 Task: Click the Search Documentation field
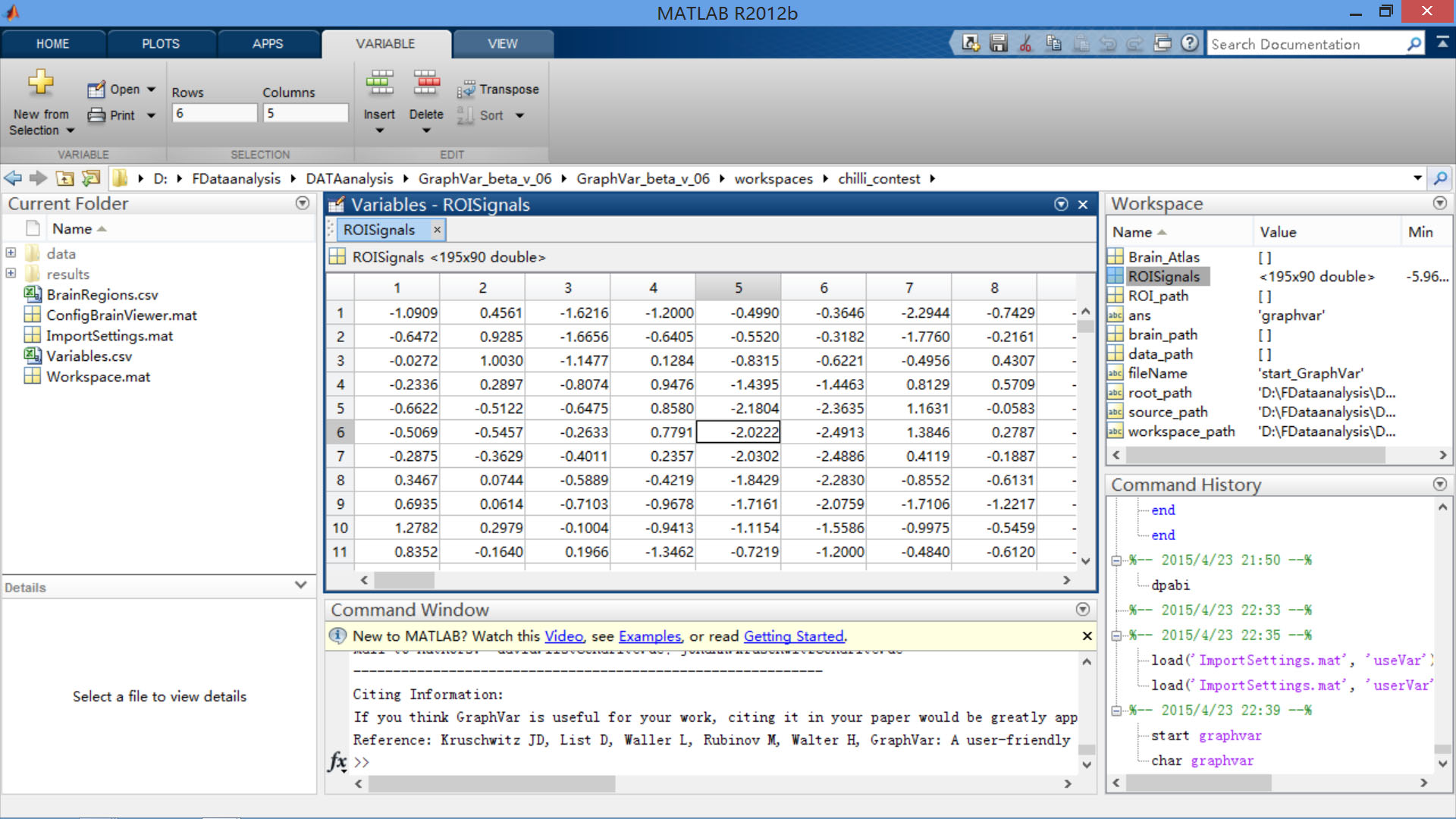[x=1307, y=44]
